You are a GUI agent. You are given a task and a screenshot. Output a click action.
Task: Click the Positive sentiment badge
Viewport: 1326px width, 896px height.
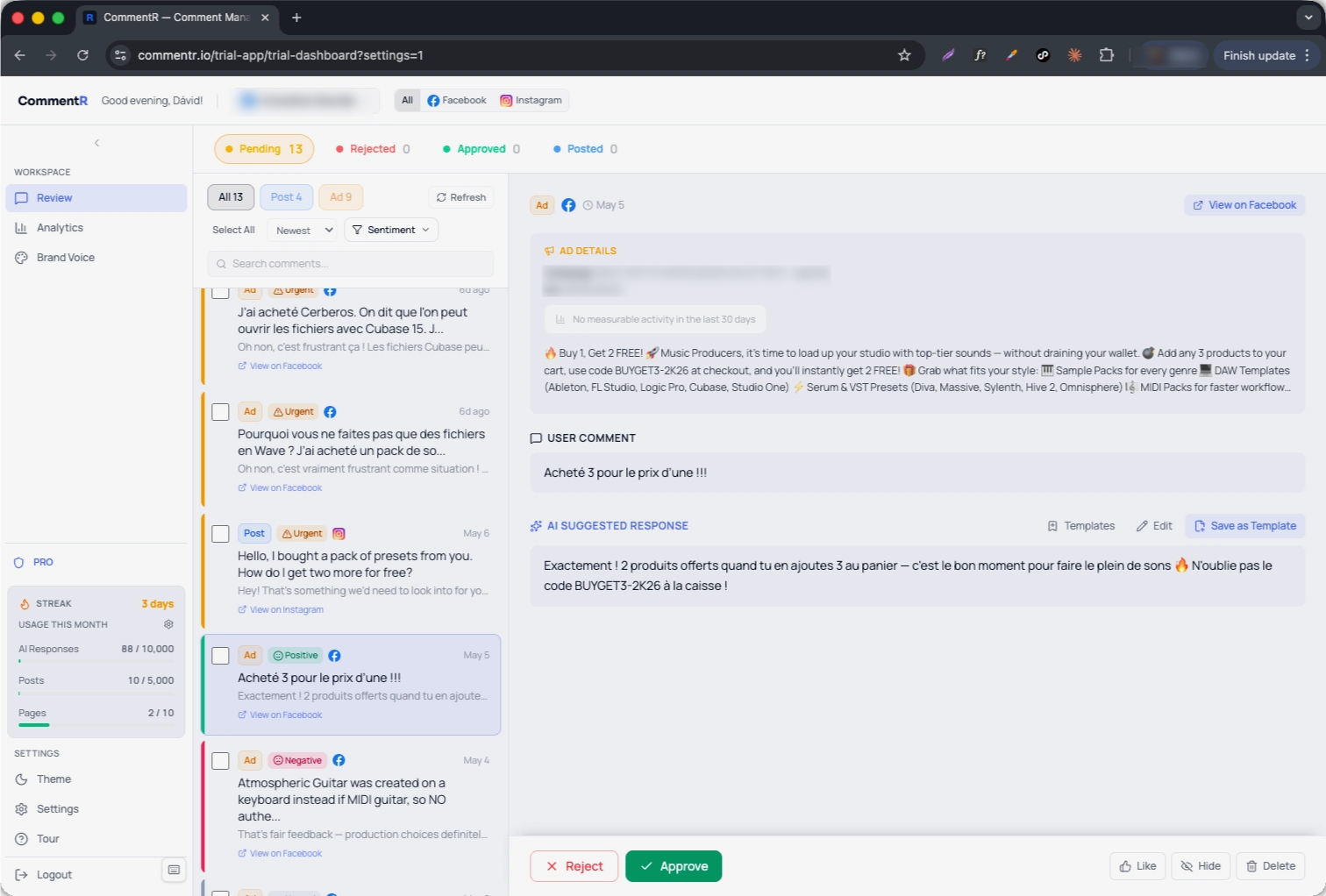click(296, 656)
